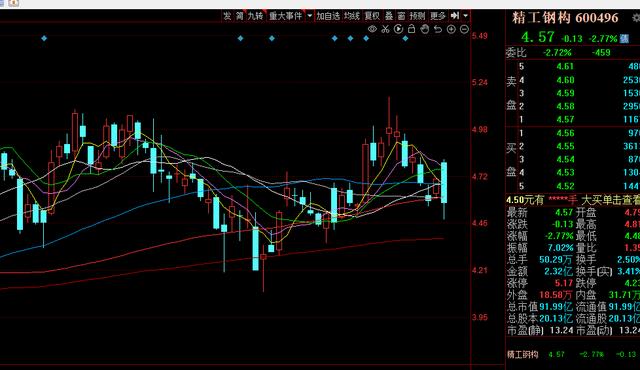The height and width of the screenshot is (370, 640).
Task: Zoom in with the plus circle icon
Action: coord(451,29)
